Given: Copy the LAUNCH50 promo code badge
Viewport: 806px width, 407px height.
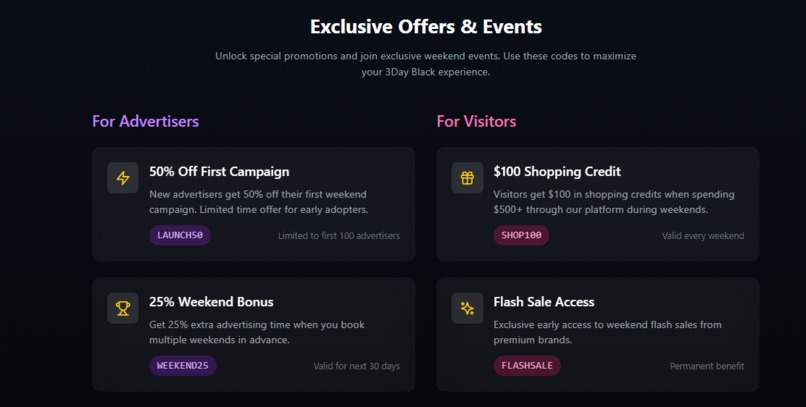Looking at the screenshot, I should tap(180, 235).
